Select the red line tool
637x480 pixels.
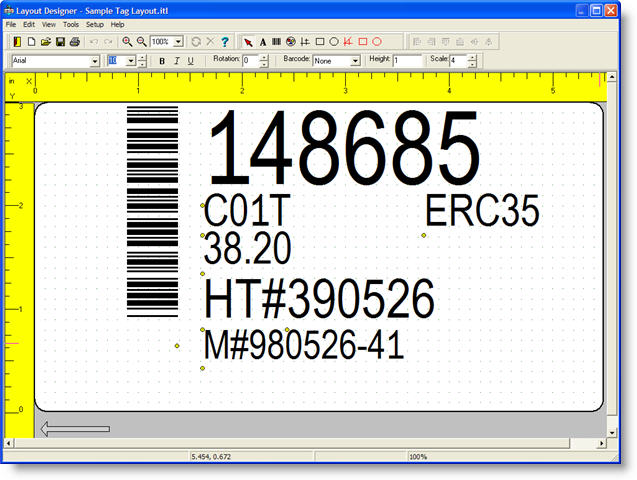[348, 42]
